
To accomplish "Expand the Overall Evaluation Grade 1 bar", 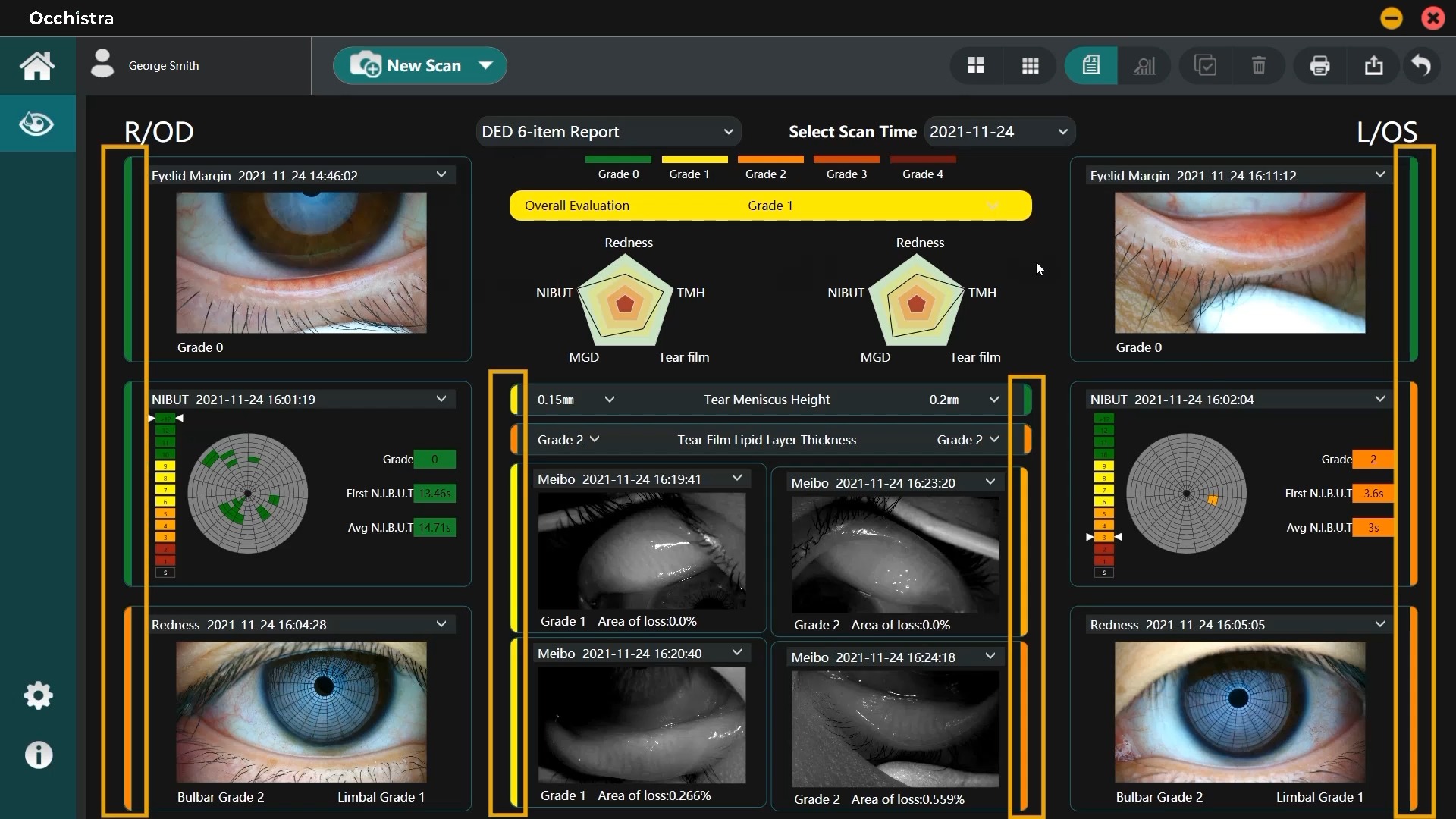I will point(770,206).
